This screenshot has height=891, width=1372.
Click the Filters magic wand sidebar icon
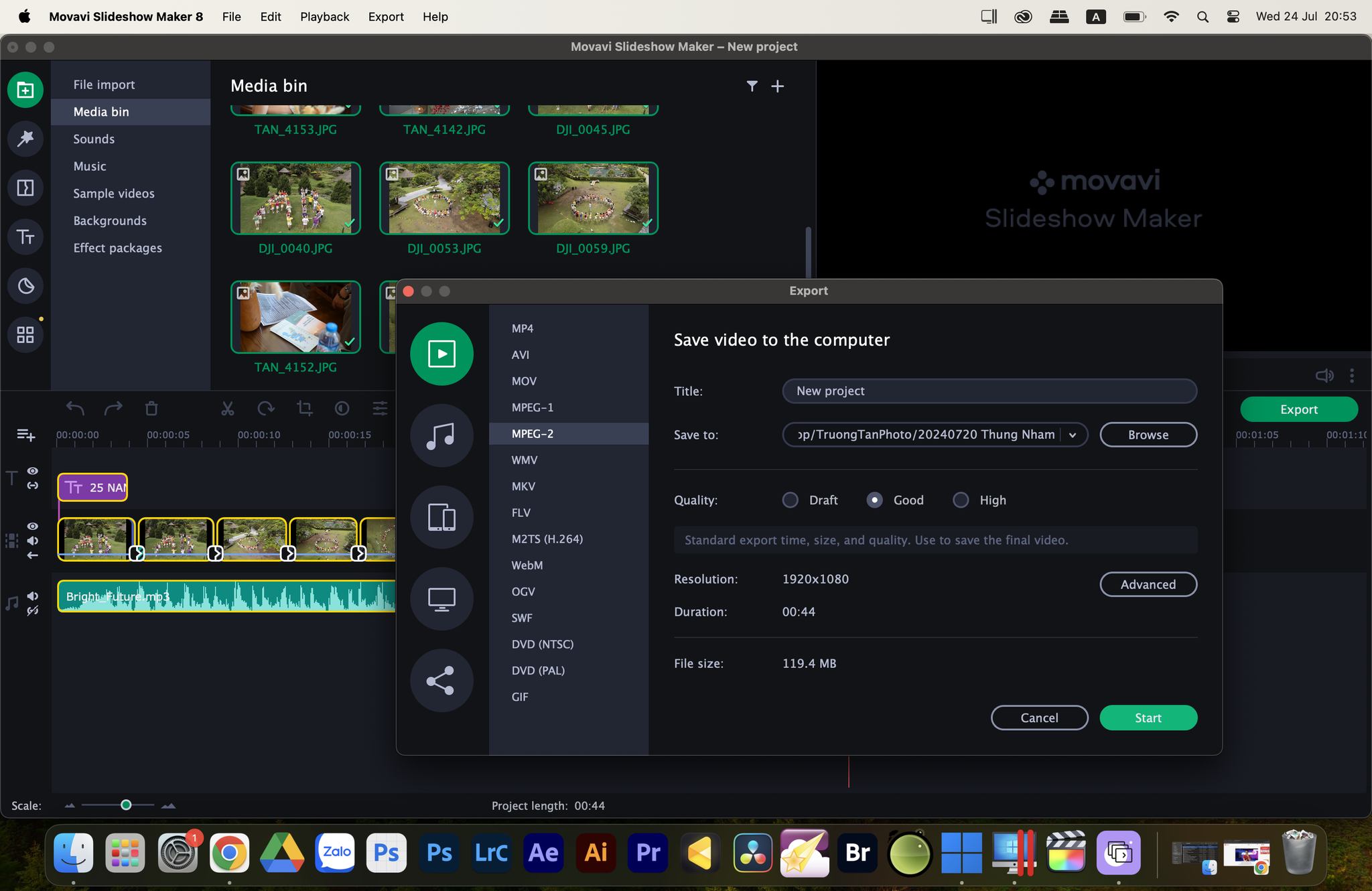click(x=25, y=139)
